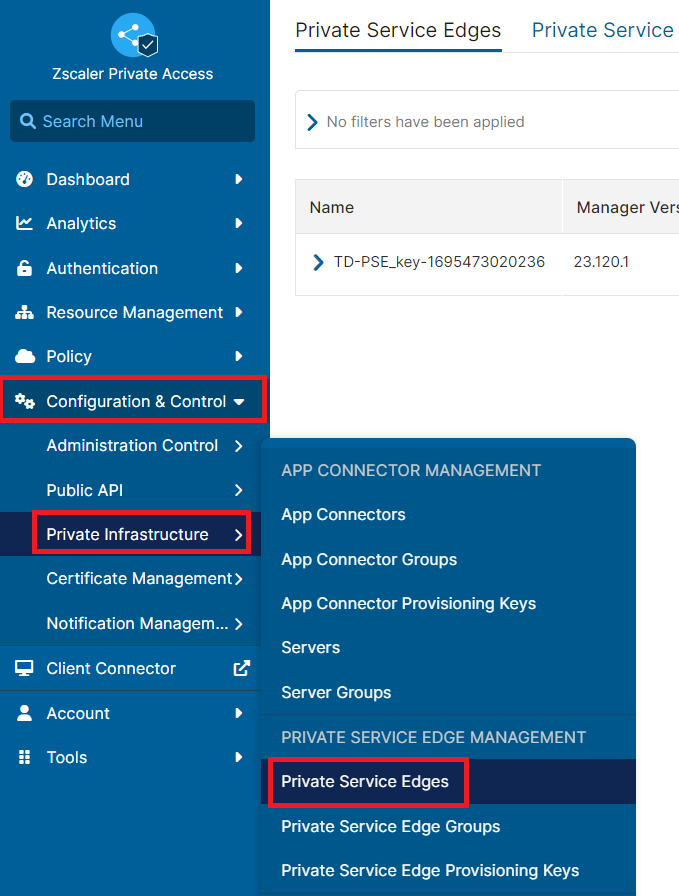
Task: Open the Tools menu
Action: 132,757
